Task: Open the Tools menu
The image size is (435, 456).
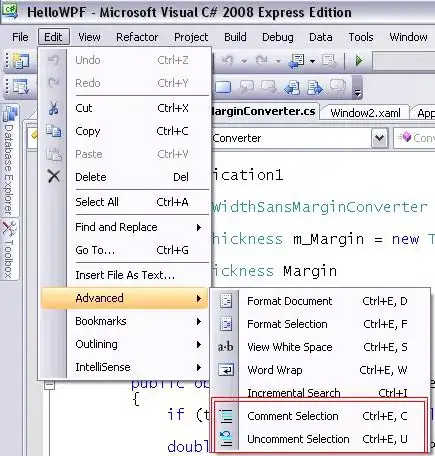Action: pos(361,37)
